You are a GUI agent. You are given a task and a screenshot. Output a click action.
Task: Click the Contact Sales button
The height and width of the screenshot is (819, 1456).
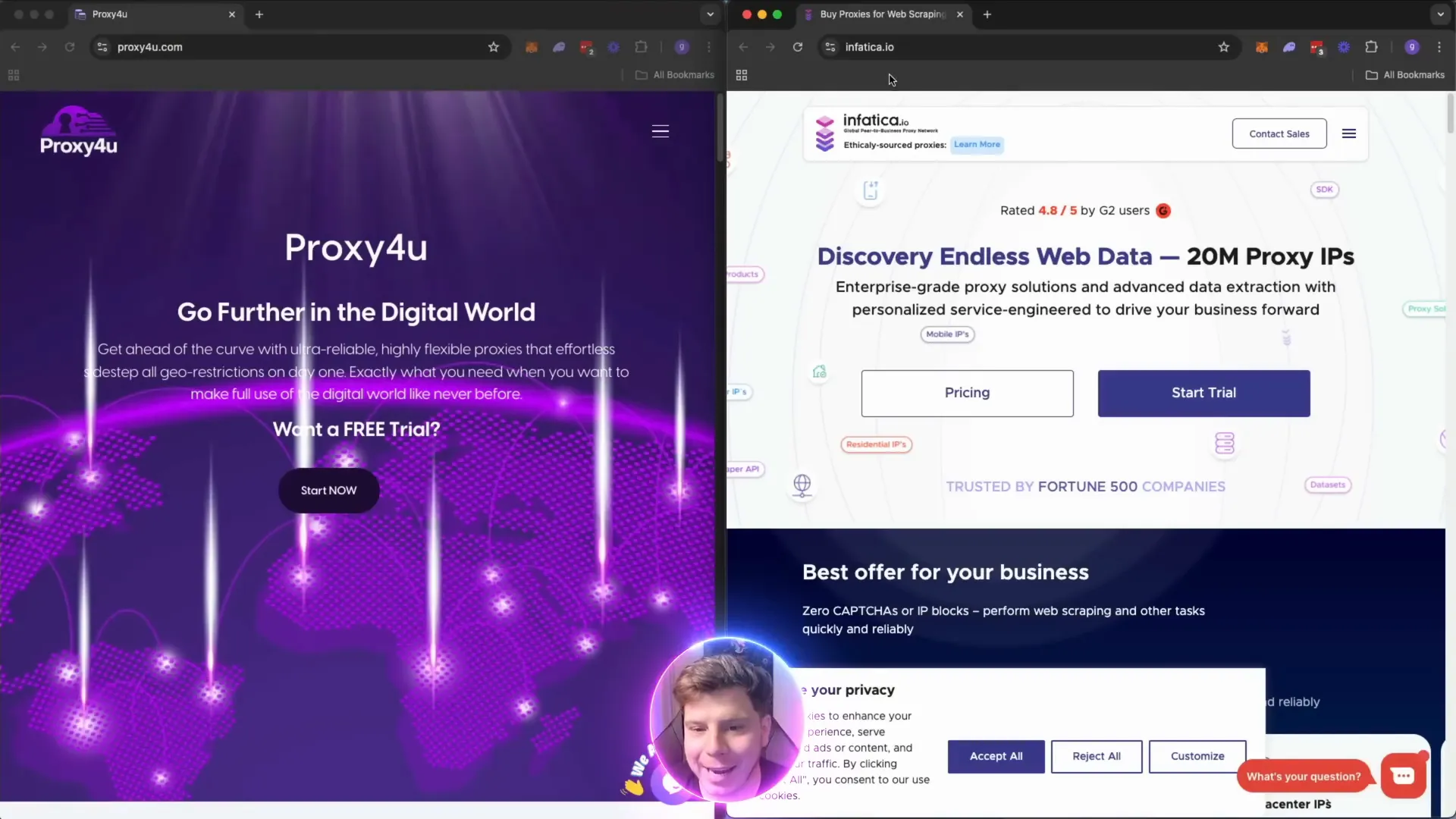pyautogui.click(x=1279, y=133)
